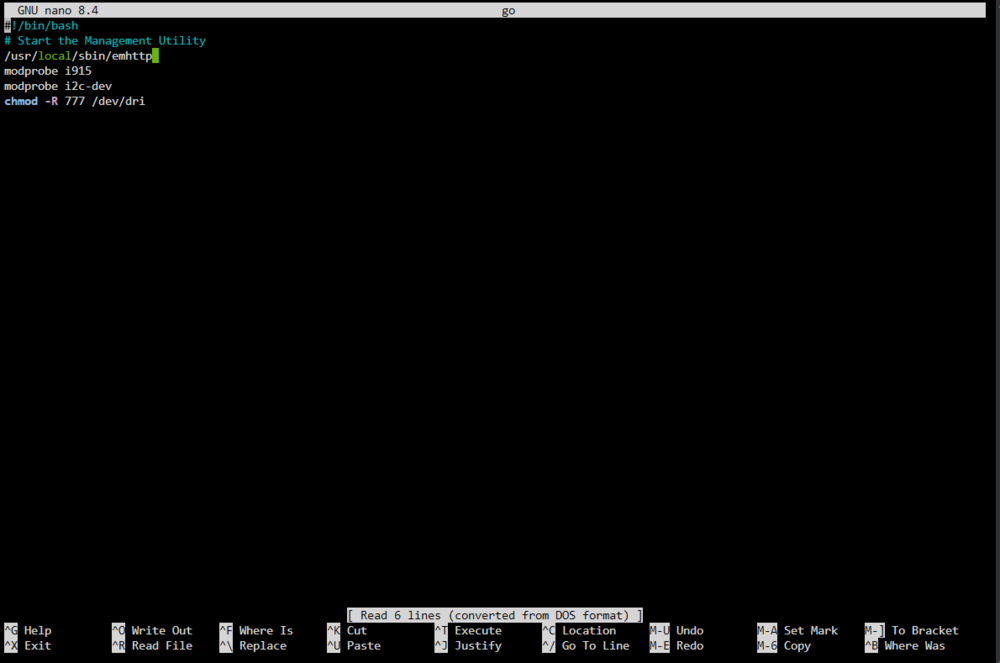Click the ^B Where Was shortcut
Viewport: 1000px width, 663px height.
click(906, 646)
